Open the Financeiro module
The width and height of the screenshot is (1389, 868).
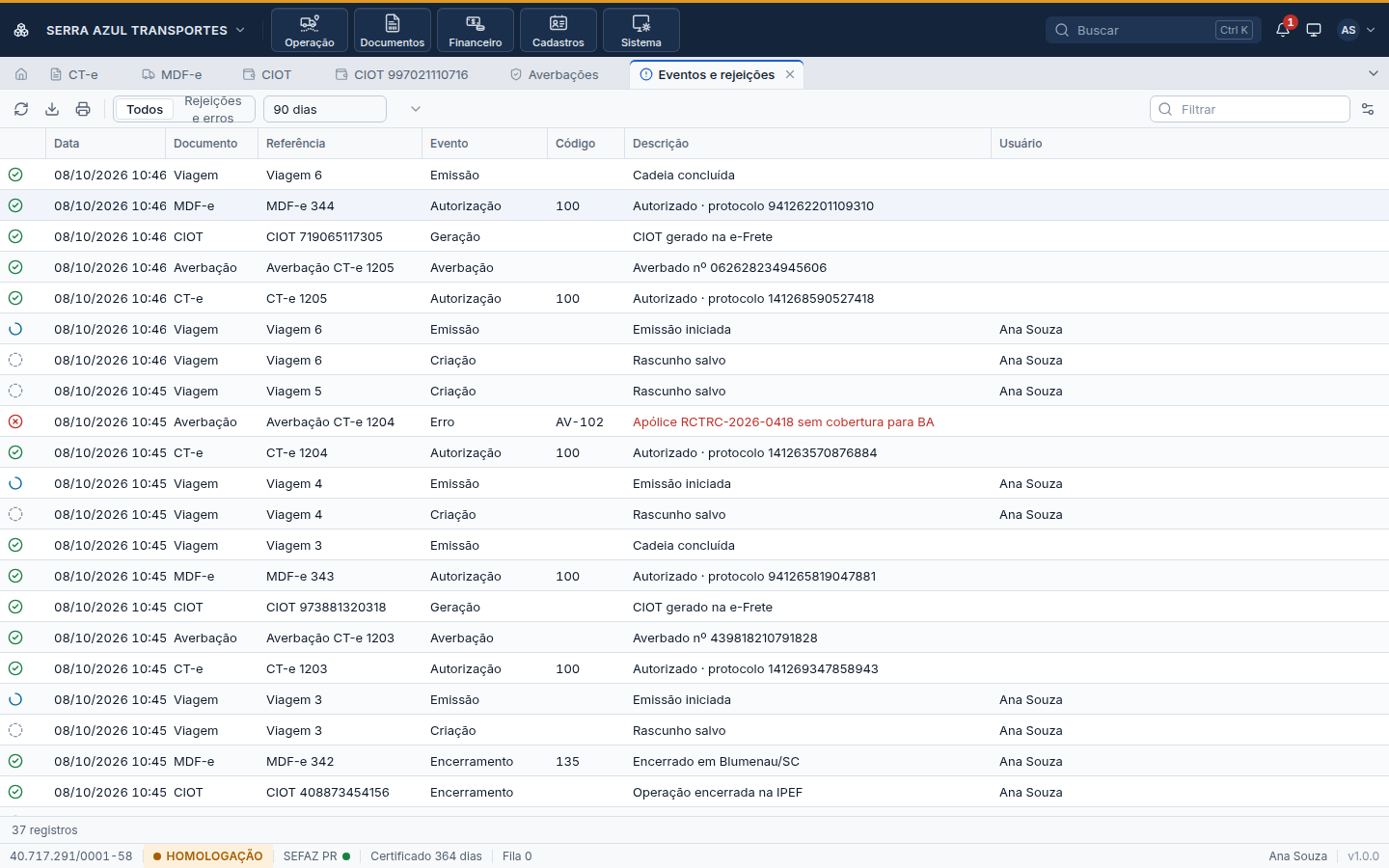[476, 30]
